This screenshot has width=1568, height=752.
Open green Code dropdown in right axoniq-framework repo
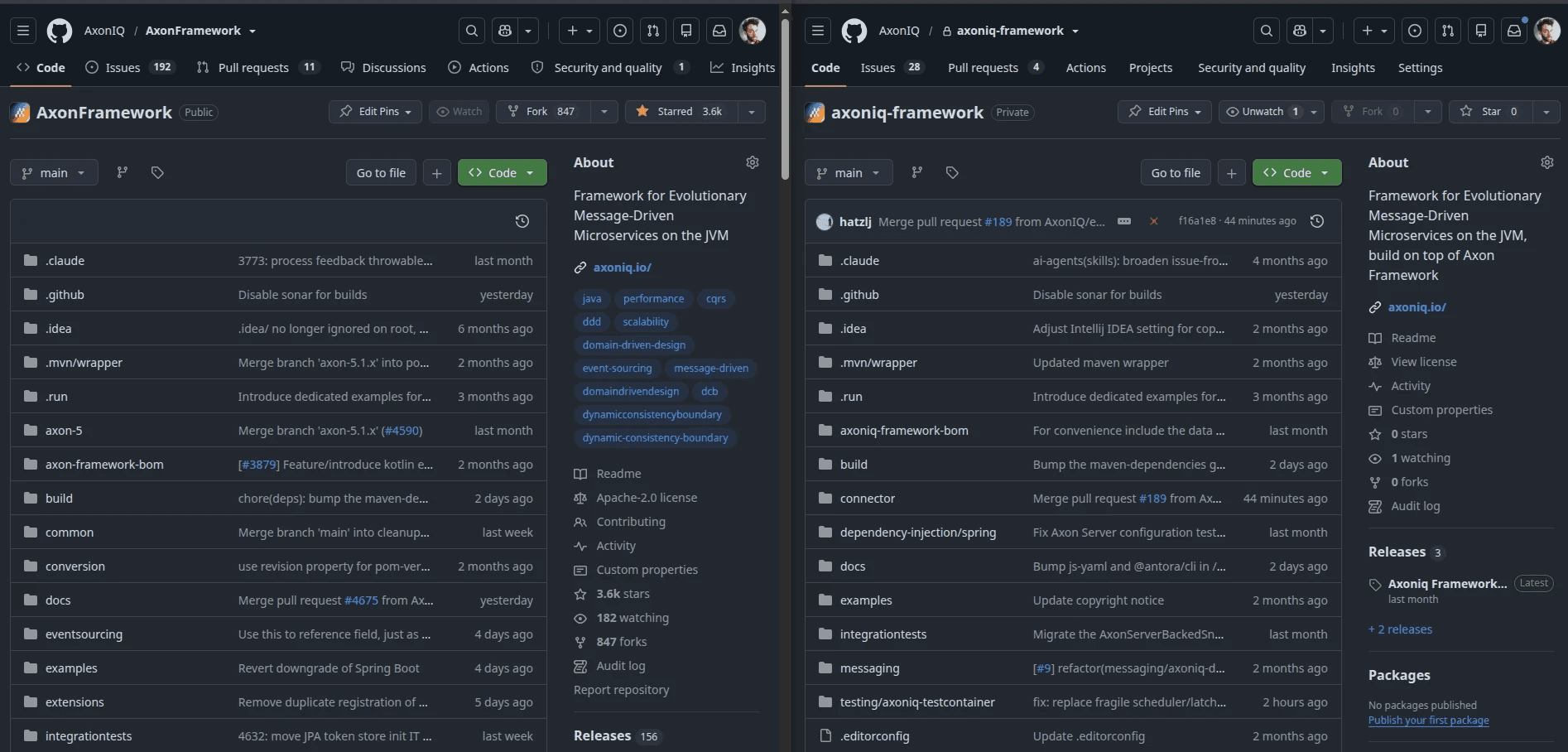[1297, 172]
